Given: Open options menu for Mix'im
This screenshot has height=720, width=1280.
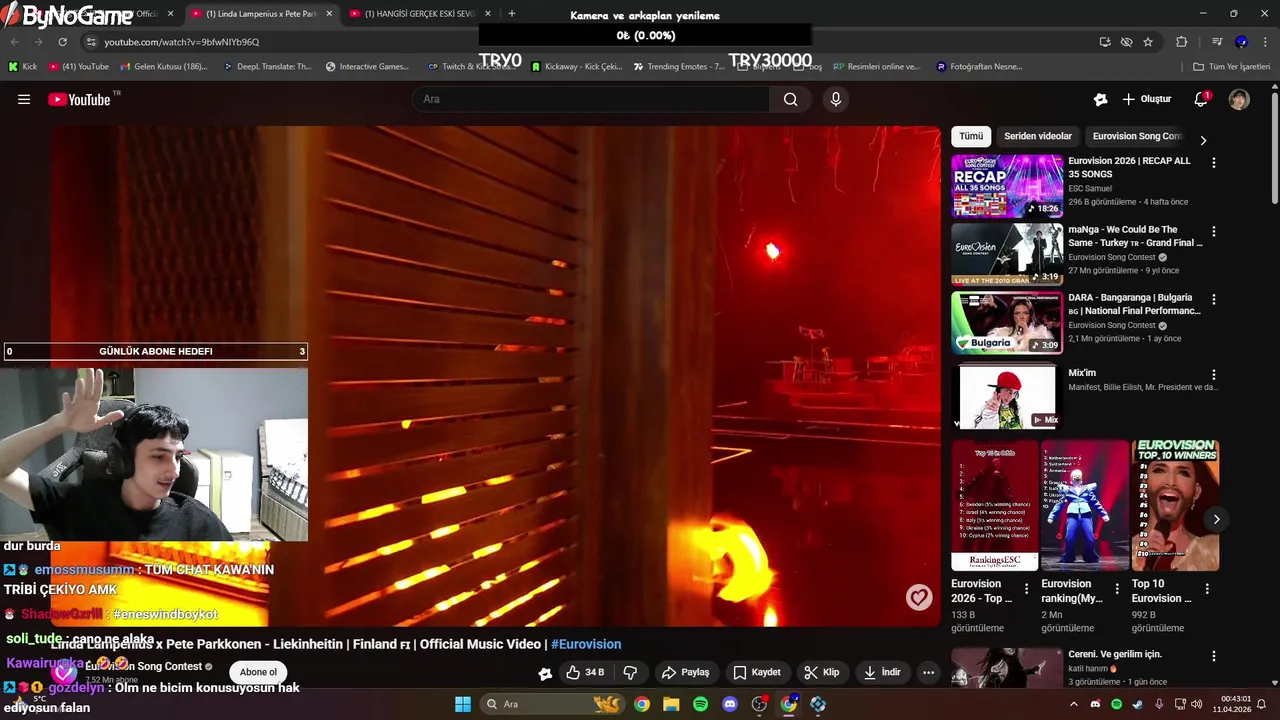Looking at the screenshot, I should 1214,374.
